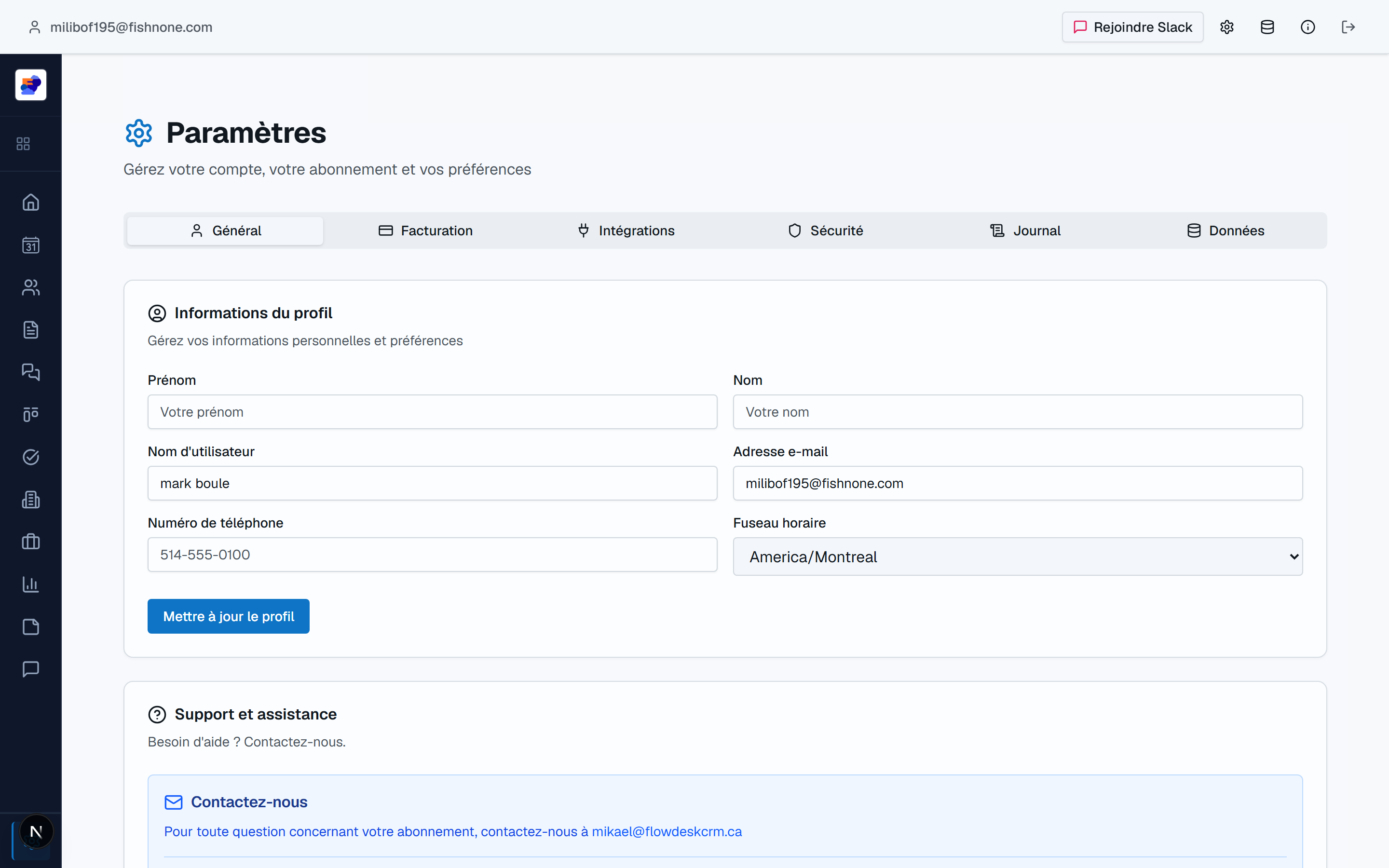The width and height of the screenshot is (1389, 868).
Task: Open the people icon in the sidebar
Action: [31, 287]
